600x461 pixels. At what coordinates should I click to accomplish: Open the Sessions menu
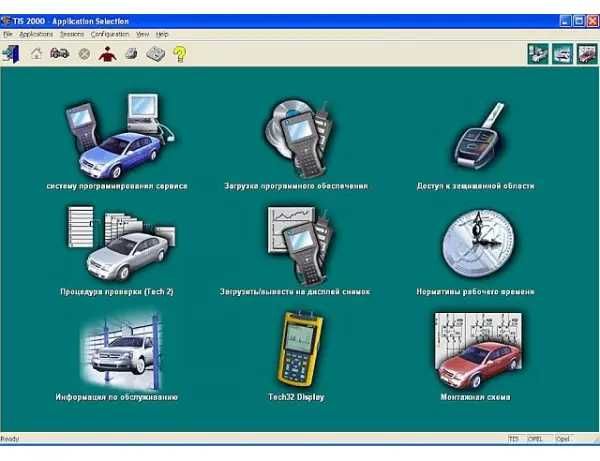pyautogui.click(x=72, y=34)
